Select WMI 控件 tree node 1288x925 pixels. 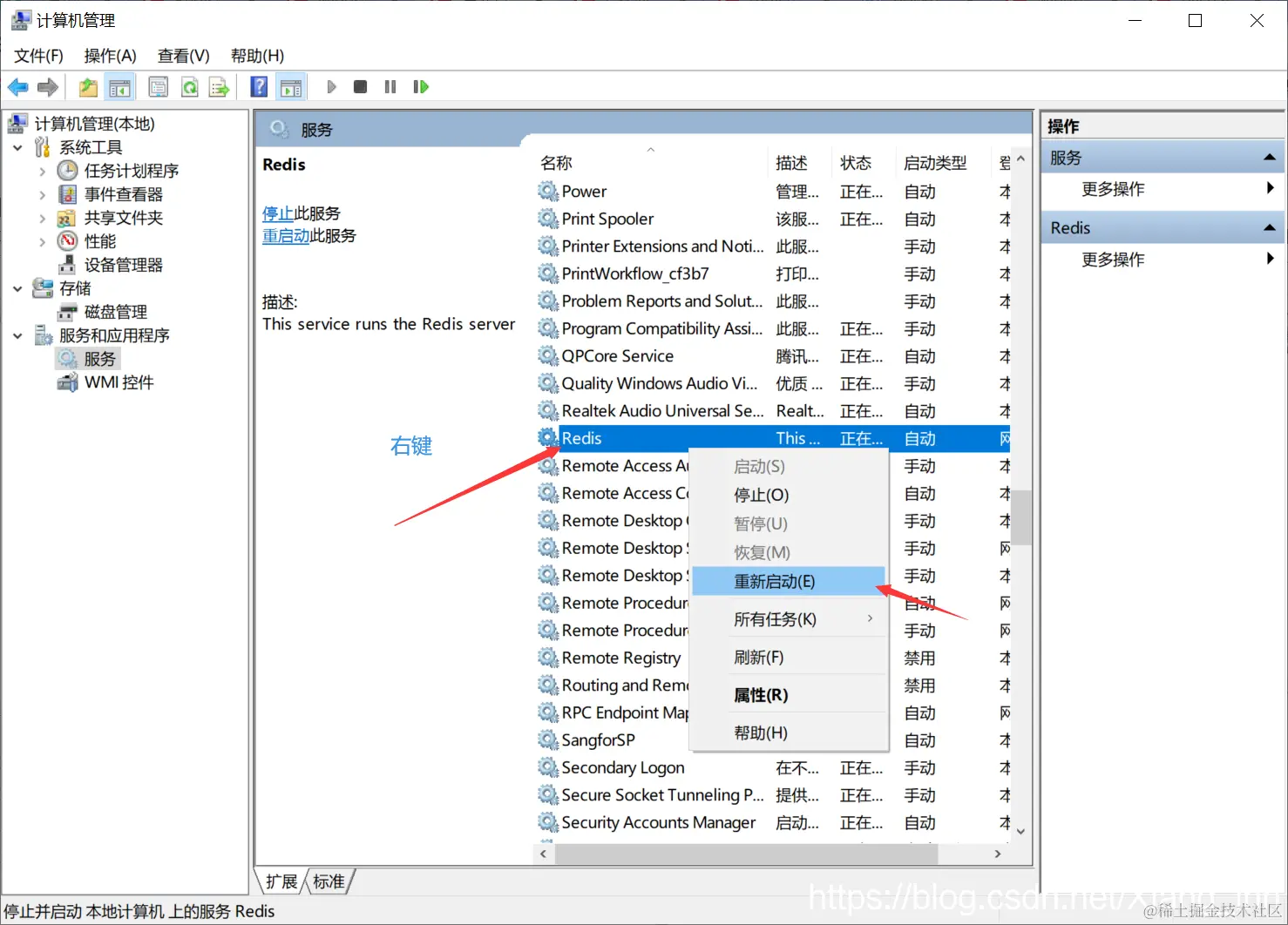[119, 382]
